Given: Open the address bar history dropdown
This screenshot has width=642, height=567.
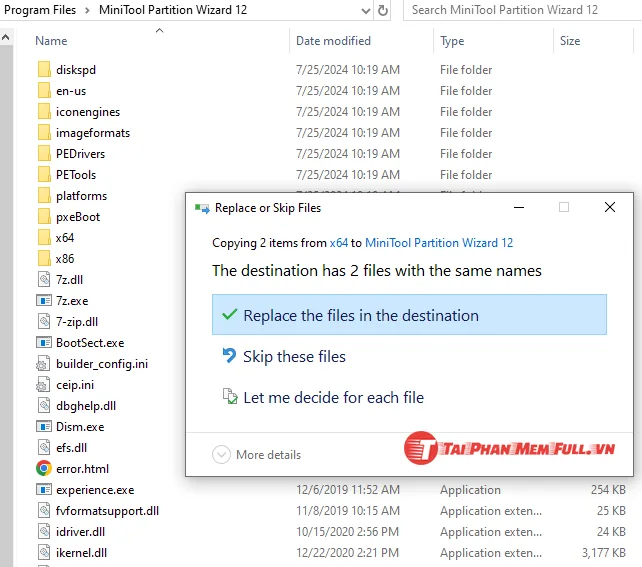Looking at the screenshot, I should [366, 11].
